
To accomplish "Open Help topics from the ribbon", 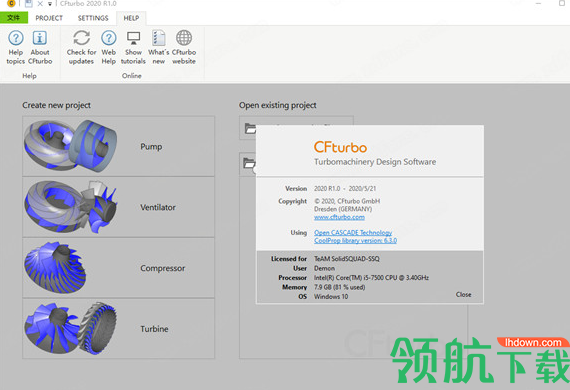I will [x=16, y=47].
